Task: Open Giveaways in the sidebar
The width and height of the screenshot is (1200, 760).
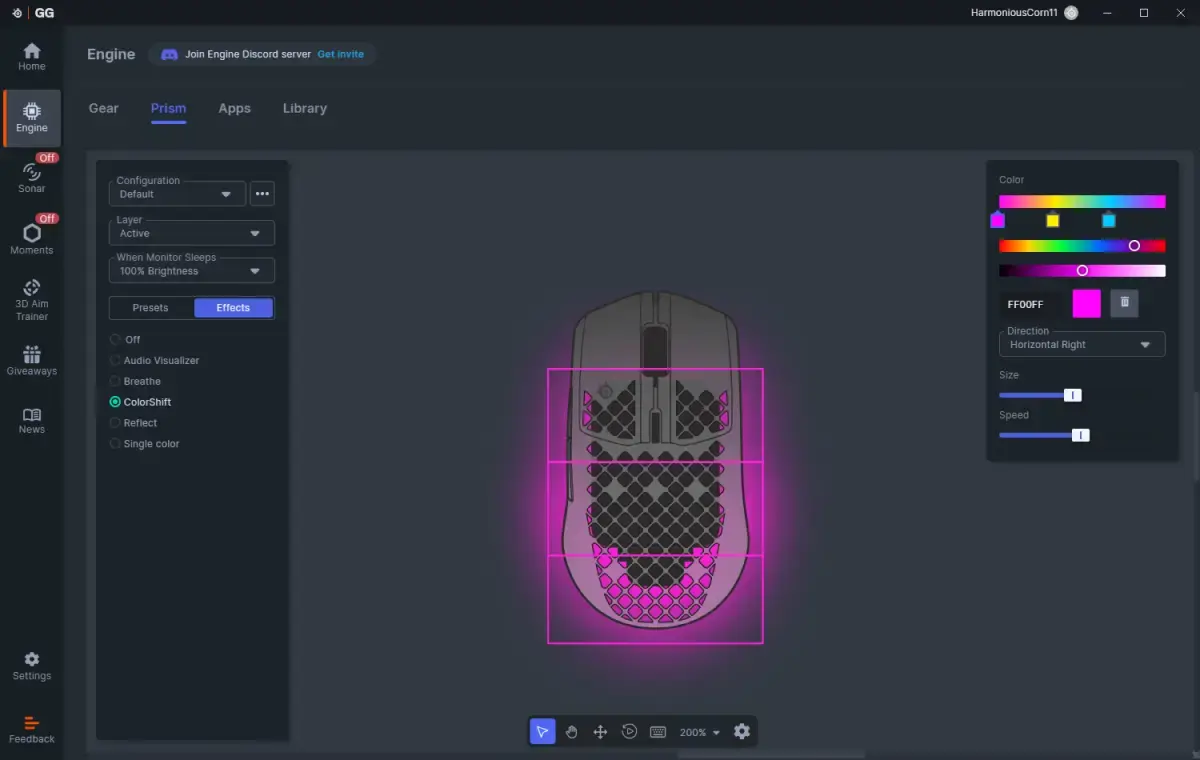Action: [x=31, y=361]
